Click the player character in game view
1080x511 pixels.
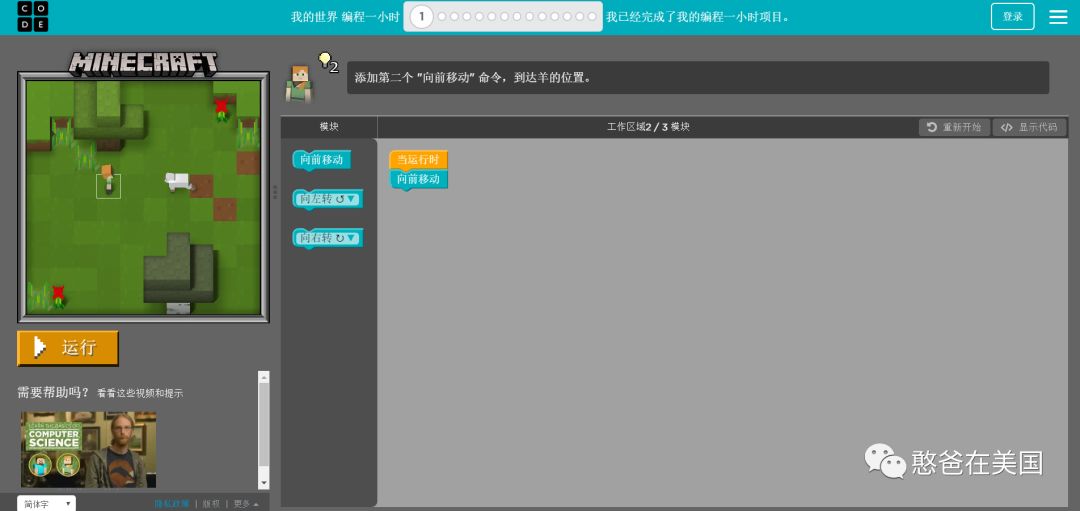tap(108, 180)
